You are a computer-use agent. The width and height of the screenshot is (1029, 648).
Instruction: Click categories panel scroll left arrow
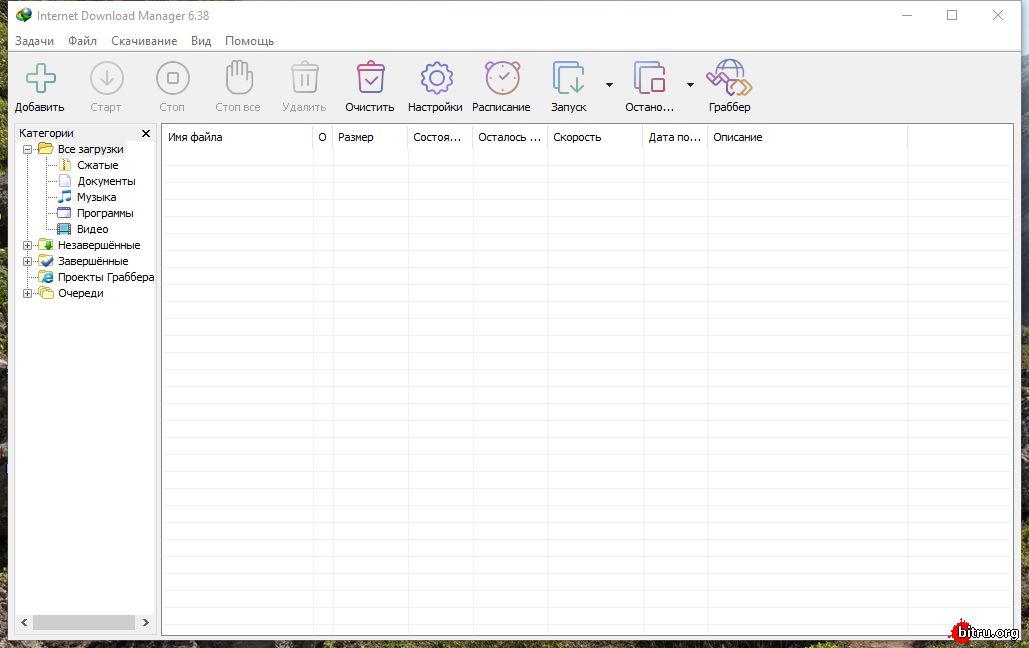(24, 622)
